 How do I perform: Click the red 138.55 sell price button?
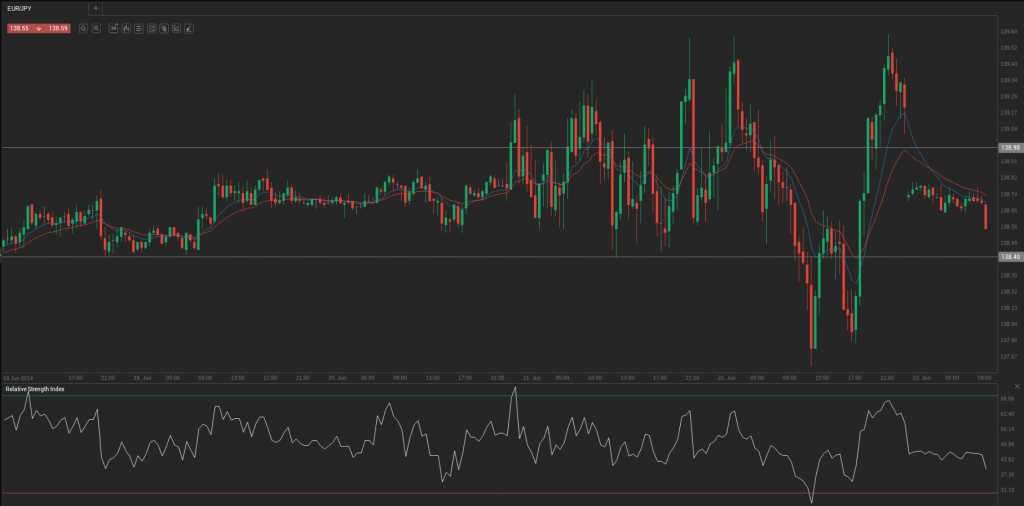click(x=21, y=28)
